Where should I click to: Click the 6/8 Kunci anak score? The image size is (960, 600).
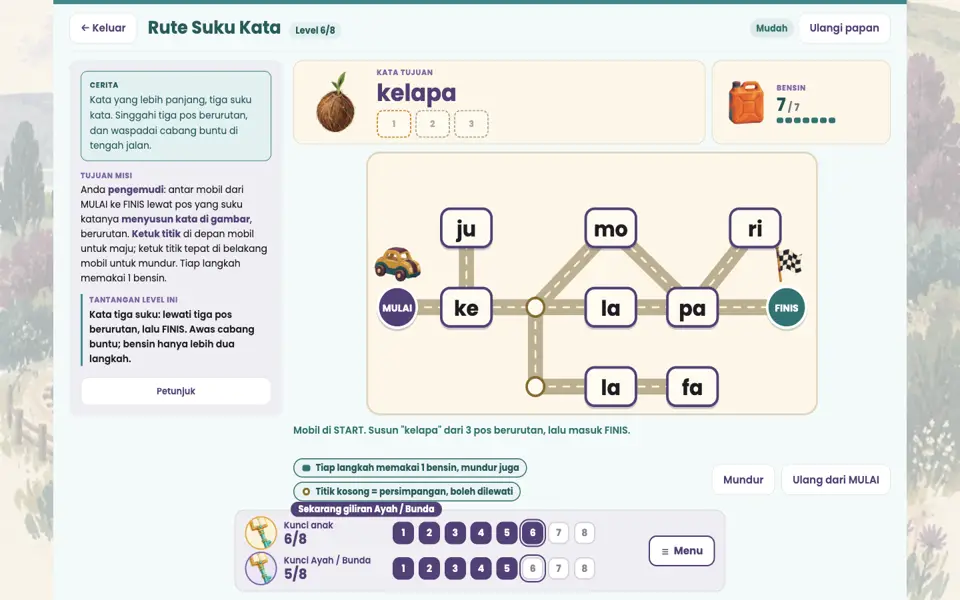[x=295, y=539]
